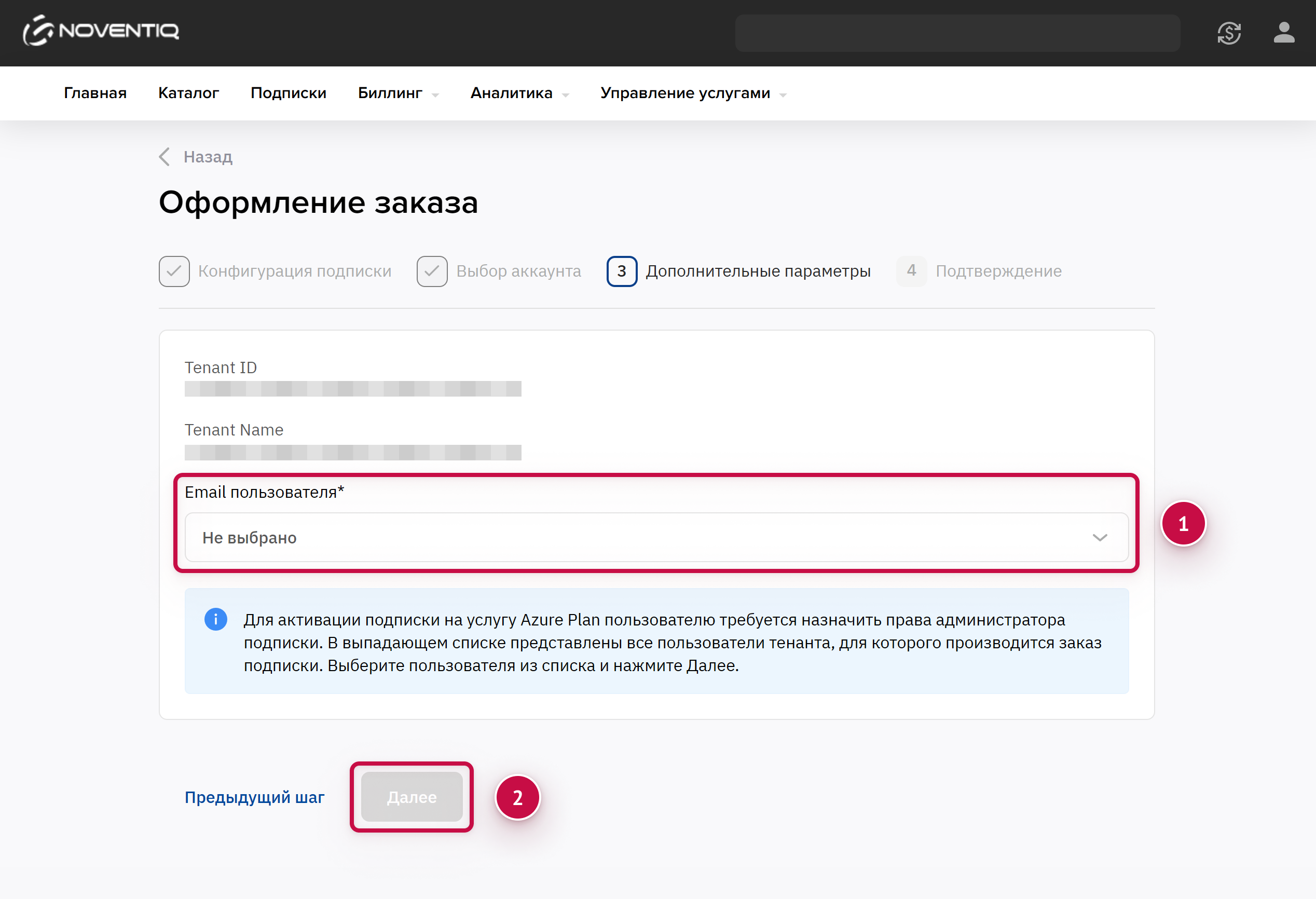Go to the Каталог page
This screenshot has width=1316, height=899.
188,93
